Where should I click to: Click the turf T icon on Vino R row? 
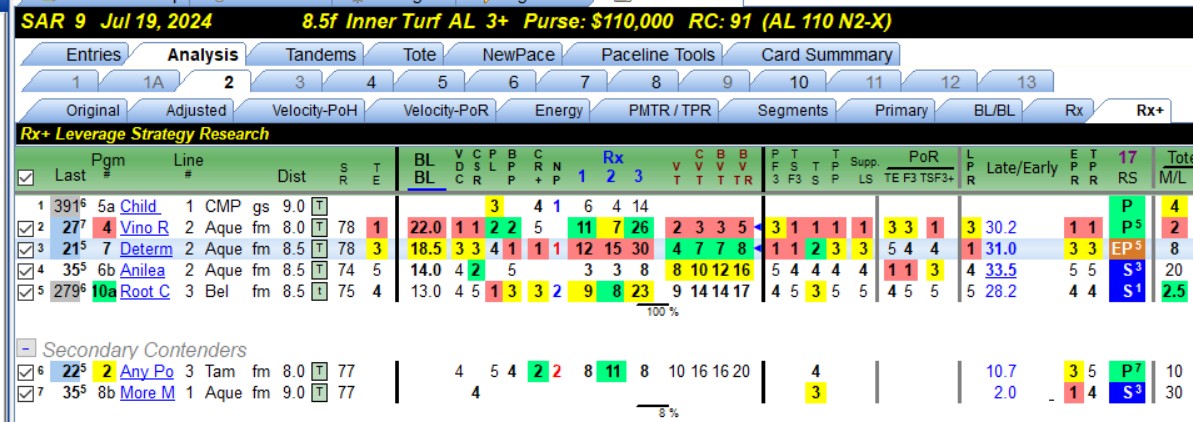321,227
